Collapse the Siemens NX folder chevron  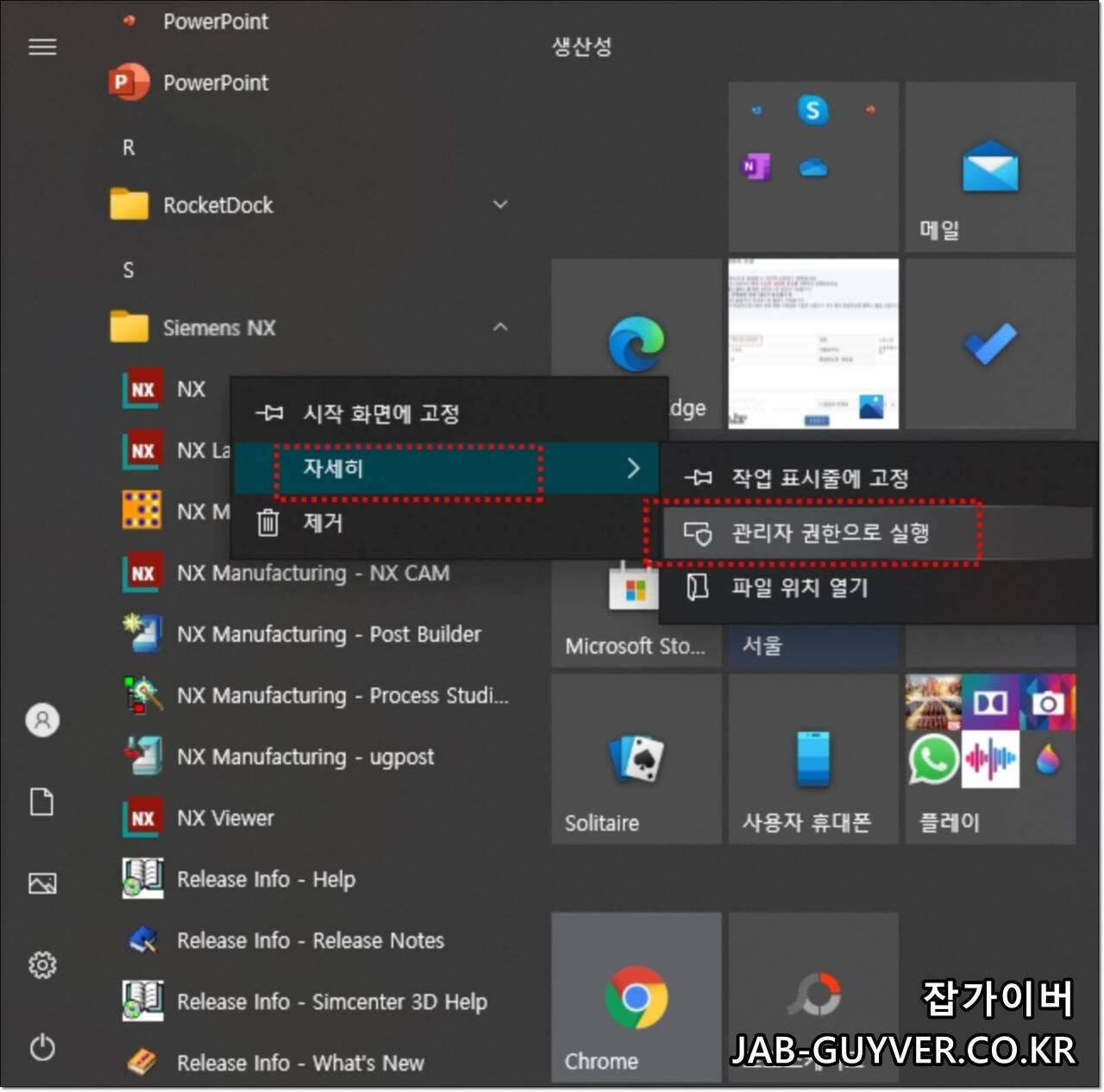[500, 327]
